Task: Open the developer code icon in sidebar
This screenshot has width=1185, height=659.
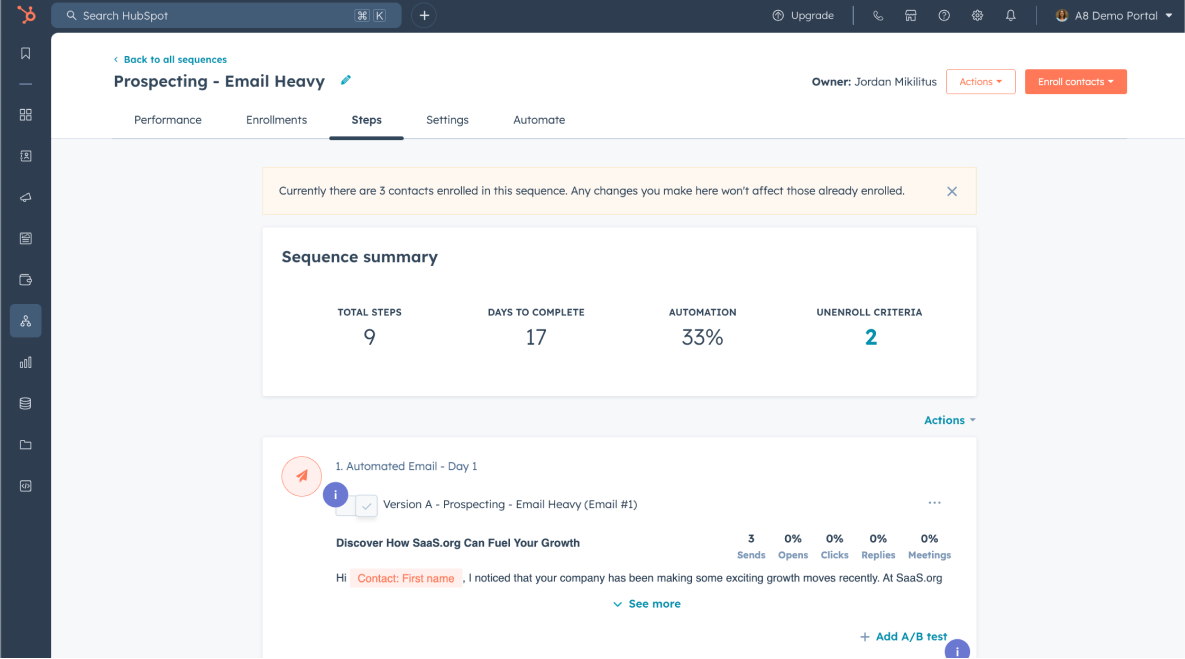Action: [26, 486]
